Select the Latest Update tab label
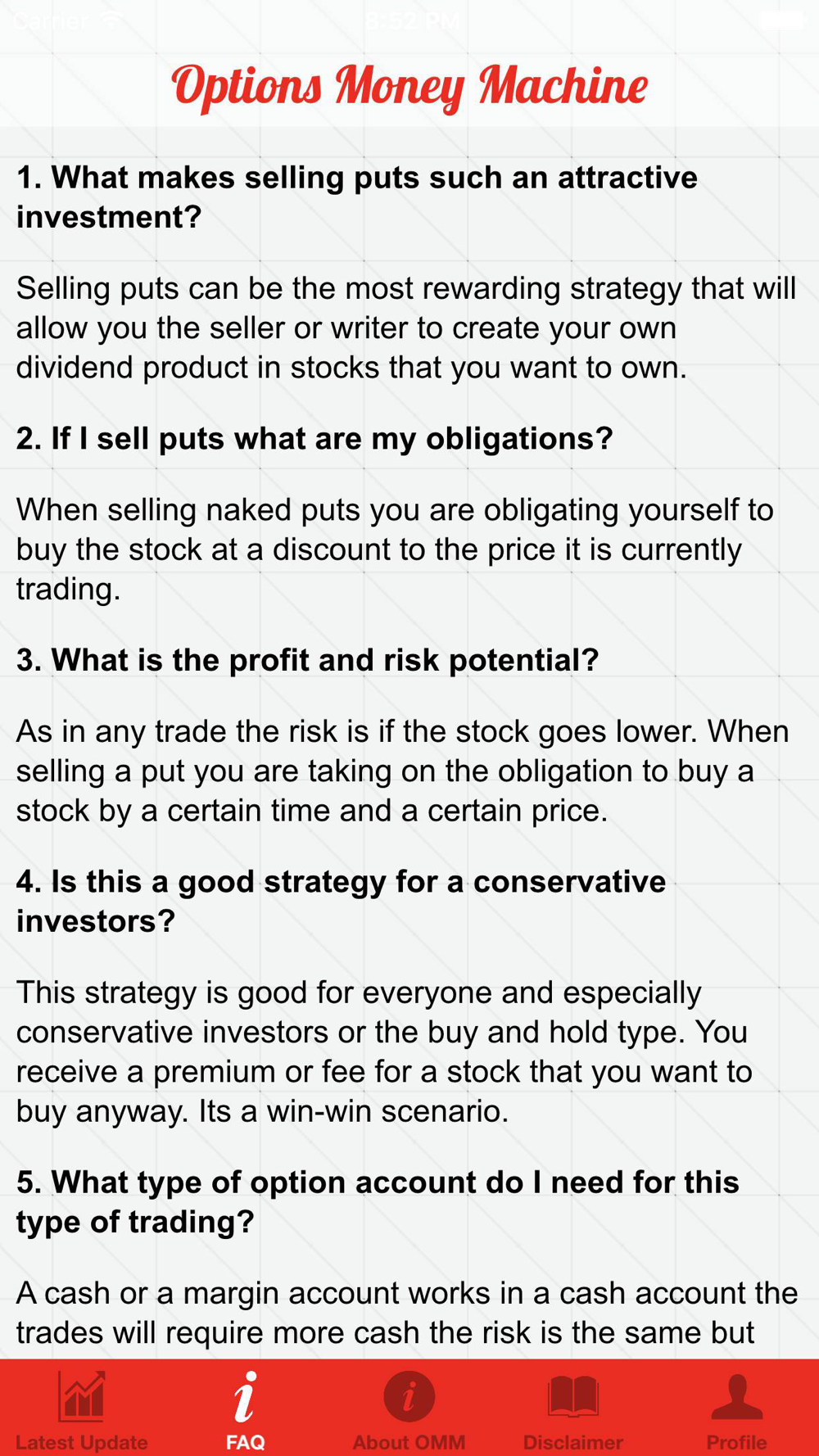The width and height of the screenshot is (819, 1456). (82, 1442)
